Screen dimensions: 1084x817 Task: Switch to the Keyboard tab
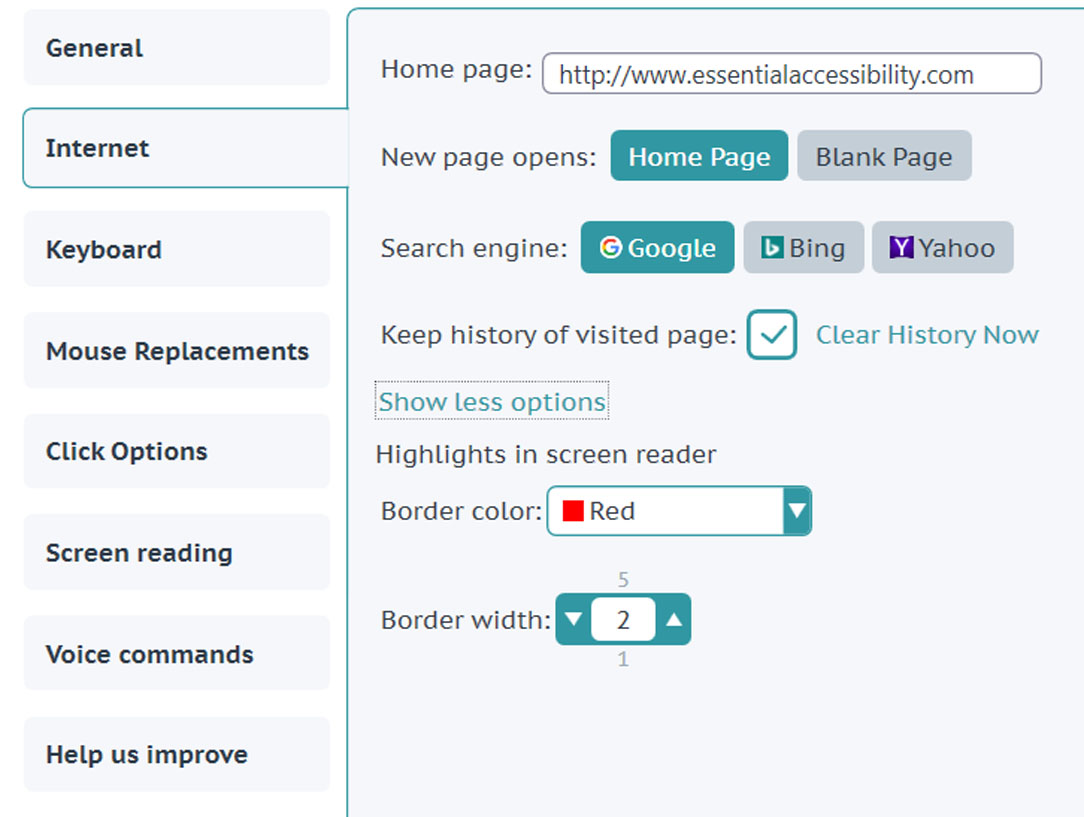click(177, 249)
